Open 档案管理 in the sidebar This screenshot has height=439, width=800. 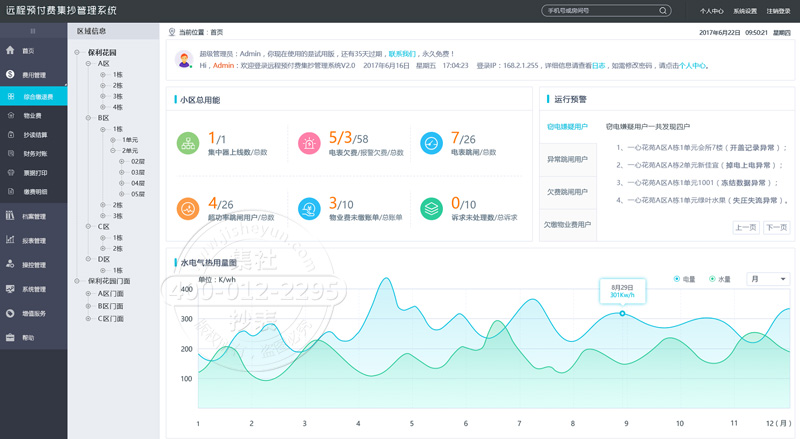coord(33,216)
